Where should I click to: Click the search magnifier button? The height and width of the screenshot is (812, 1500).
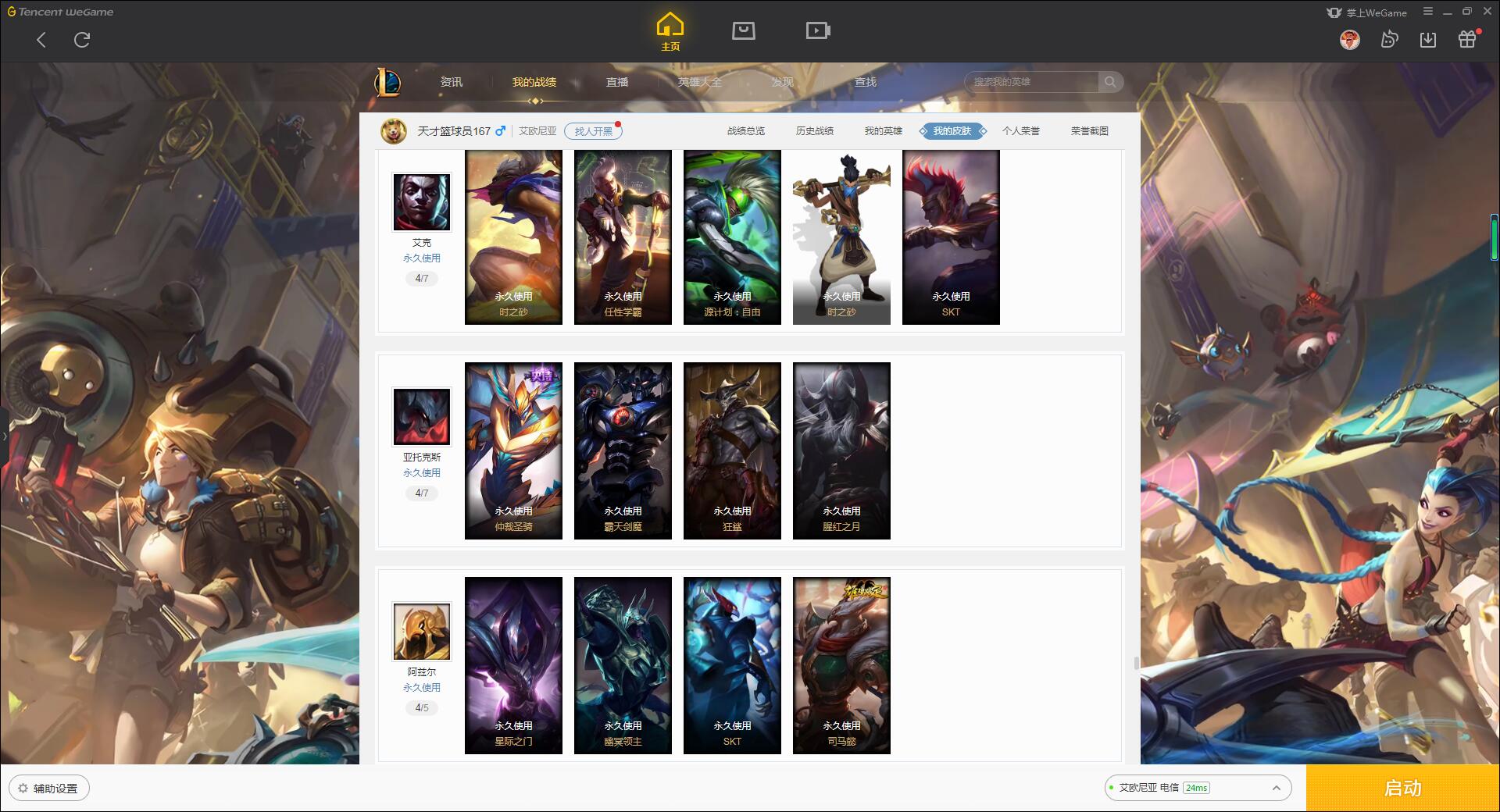click(x=1110, y=82)
